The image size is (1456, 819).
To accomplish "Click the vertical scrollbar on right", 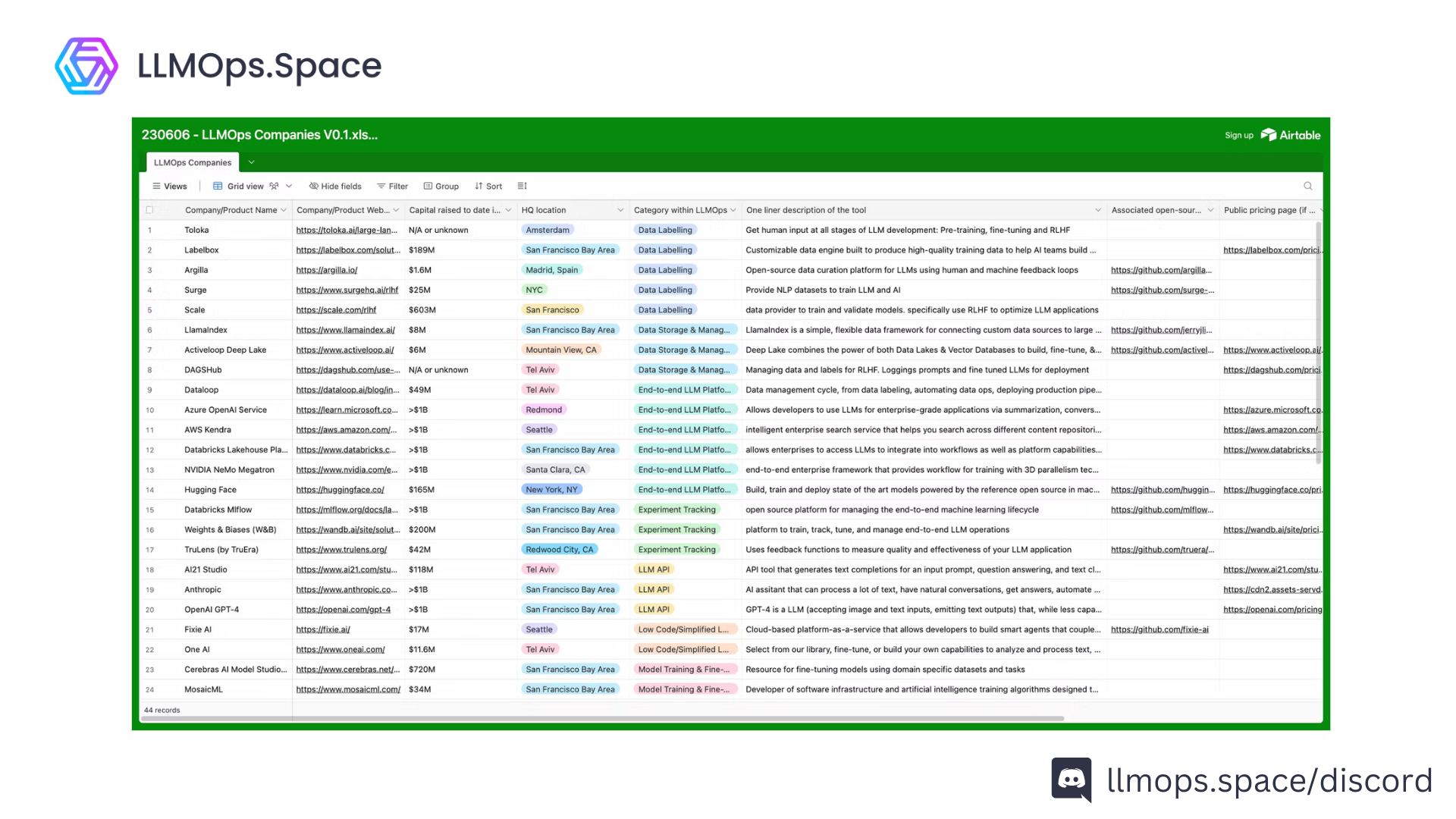I will [1319, 343].
